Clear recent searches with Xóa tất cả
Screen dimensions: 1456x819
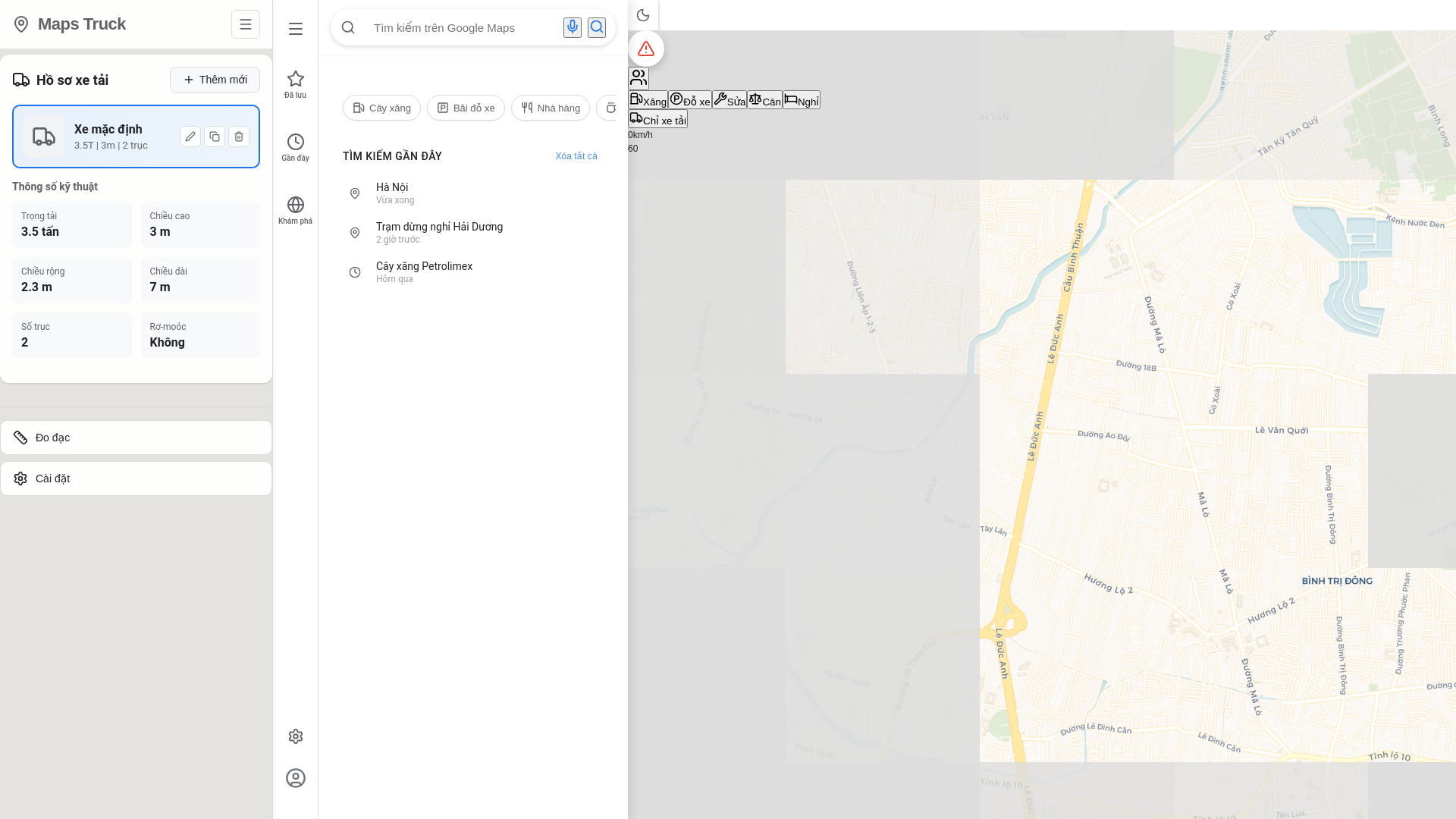pyautogui.click(x=576, y=156)
